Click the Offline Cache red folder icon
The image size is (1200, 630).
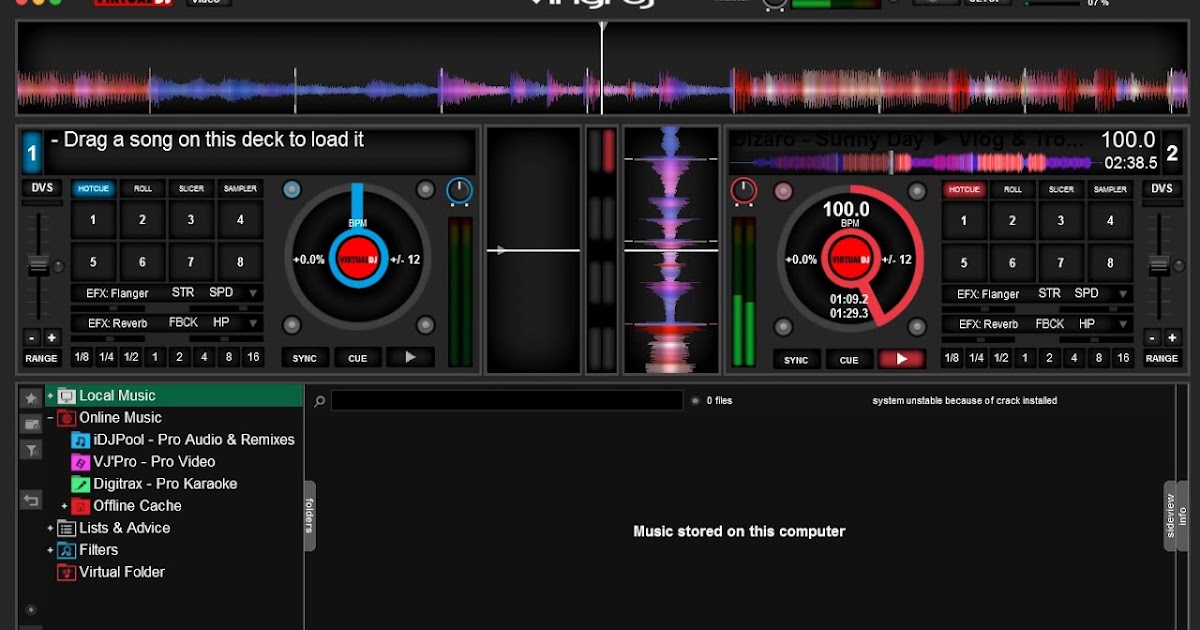tap(81, 506)
